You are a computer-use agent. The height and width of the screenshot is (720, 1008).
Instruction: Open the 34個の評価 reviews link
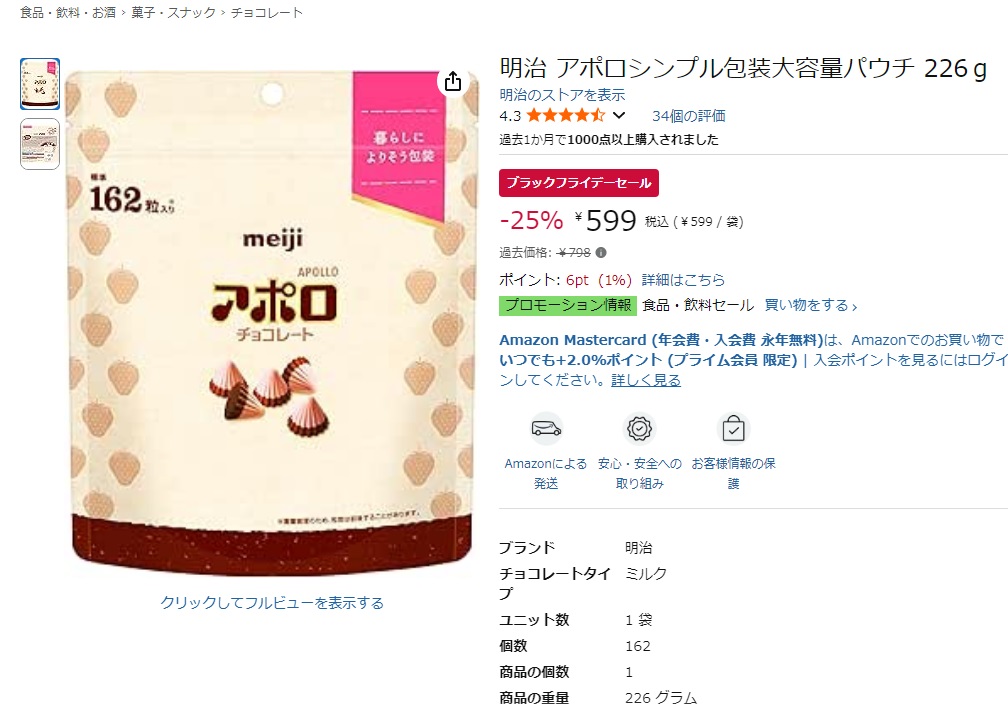(688, 116)
